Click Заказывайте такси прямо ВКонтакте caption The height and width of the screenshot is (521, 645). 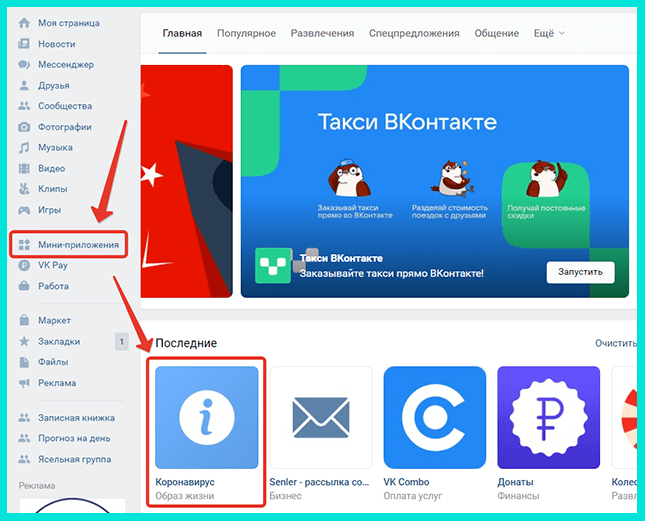point(392,273)
